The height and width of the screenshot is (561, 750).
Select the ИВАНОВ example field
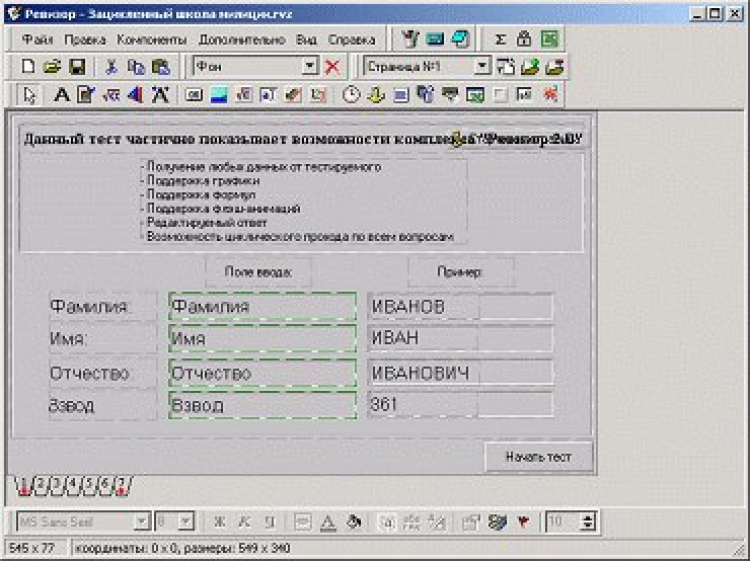(x=460, y=306)
